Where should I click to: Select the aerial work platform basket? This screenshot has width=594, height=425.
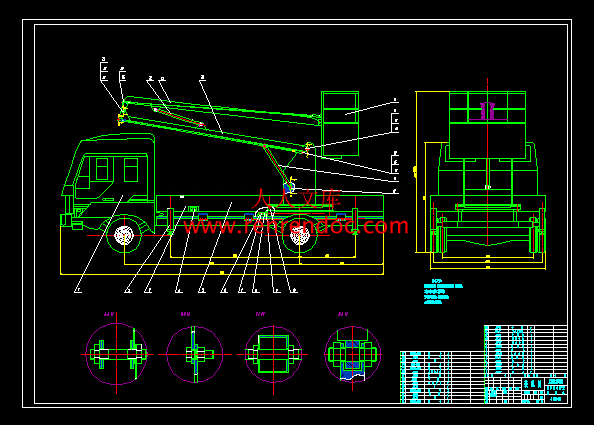click(x=340, y=123)
